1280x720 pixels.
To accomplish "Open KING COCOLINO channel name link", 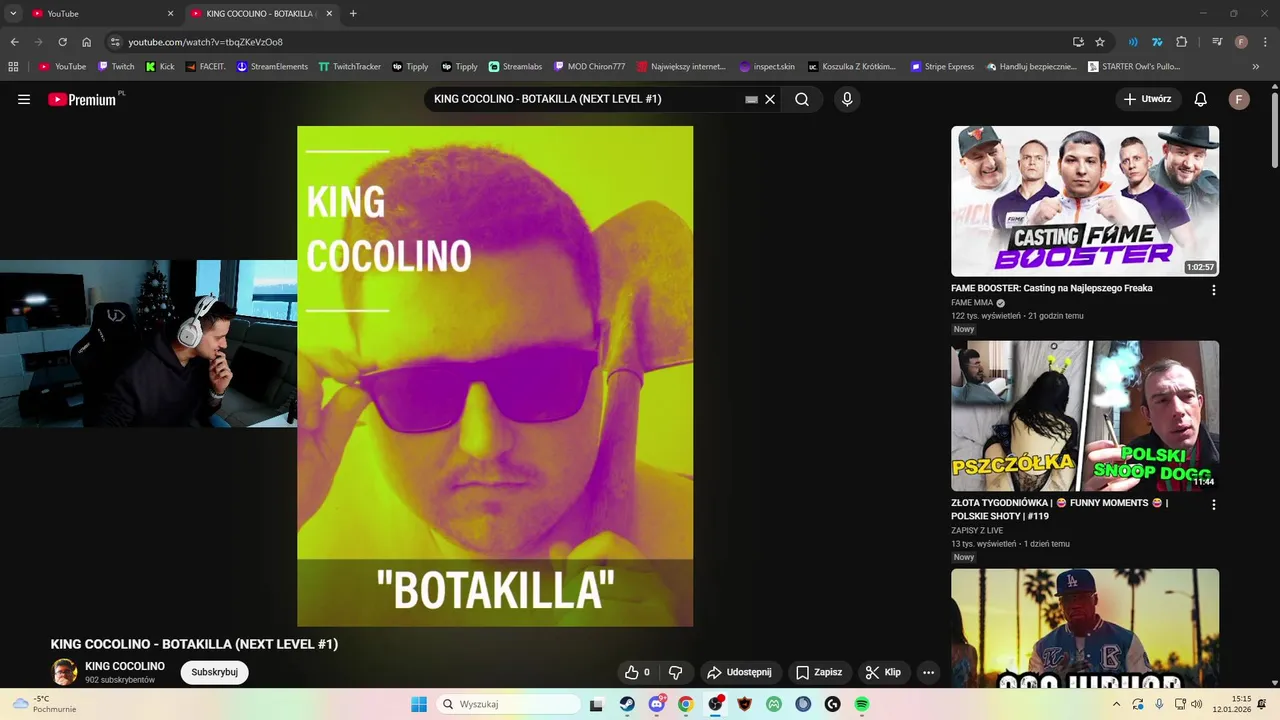I will [125, 666].
